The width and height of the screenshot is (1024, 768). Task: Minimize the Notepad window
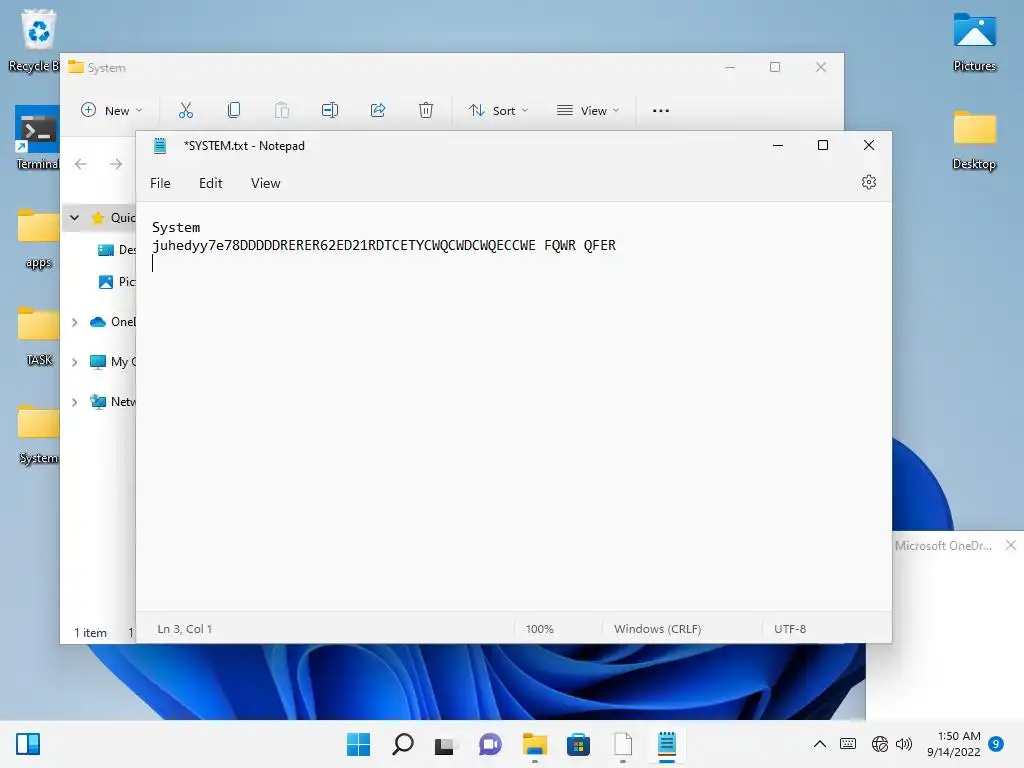tap(777, 146)
